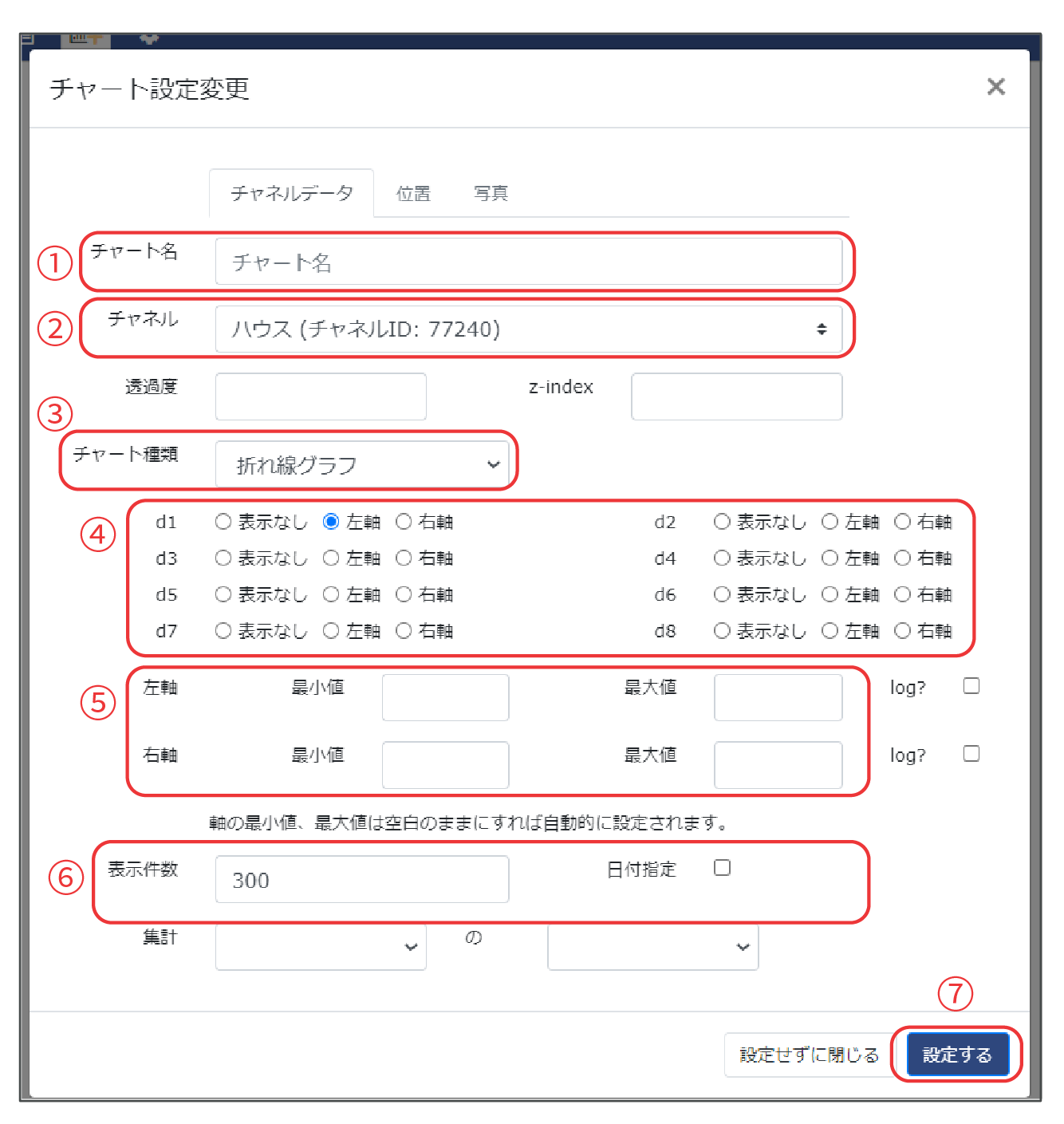Select 左軸 for d7

coord(331,631)
